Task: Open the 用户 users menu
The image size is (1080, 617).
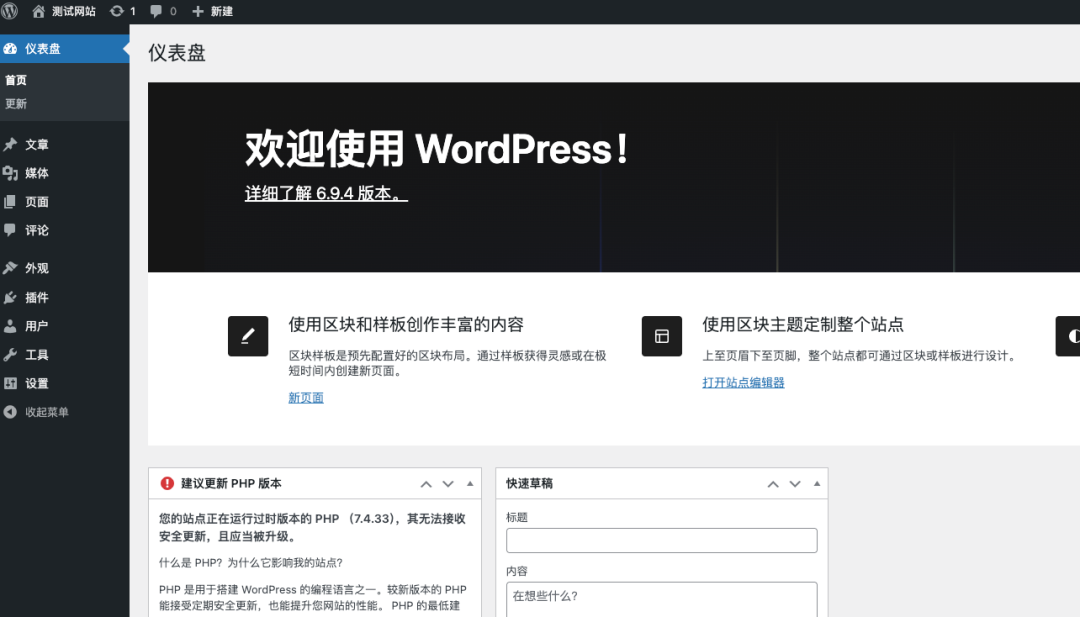Action: click(65, 326)
